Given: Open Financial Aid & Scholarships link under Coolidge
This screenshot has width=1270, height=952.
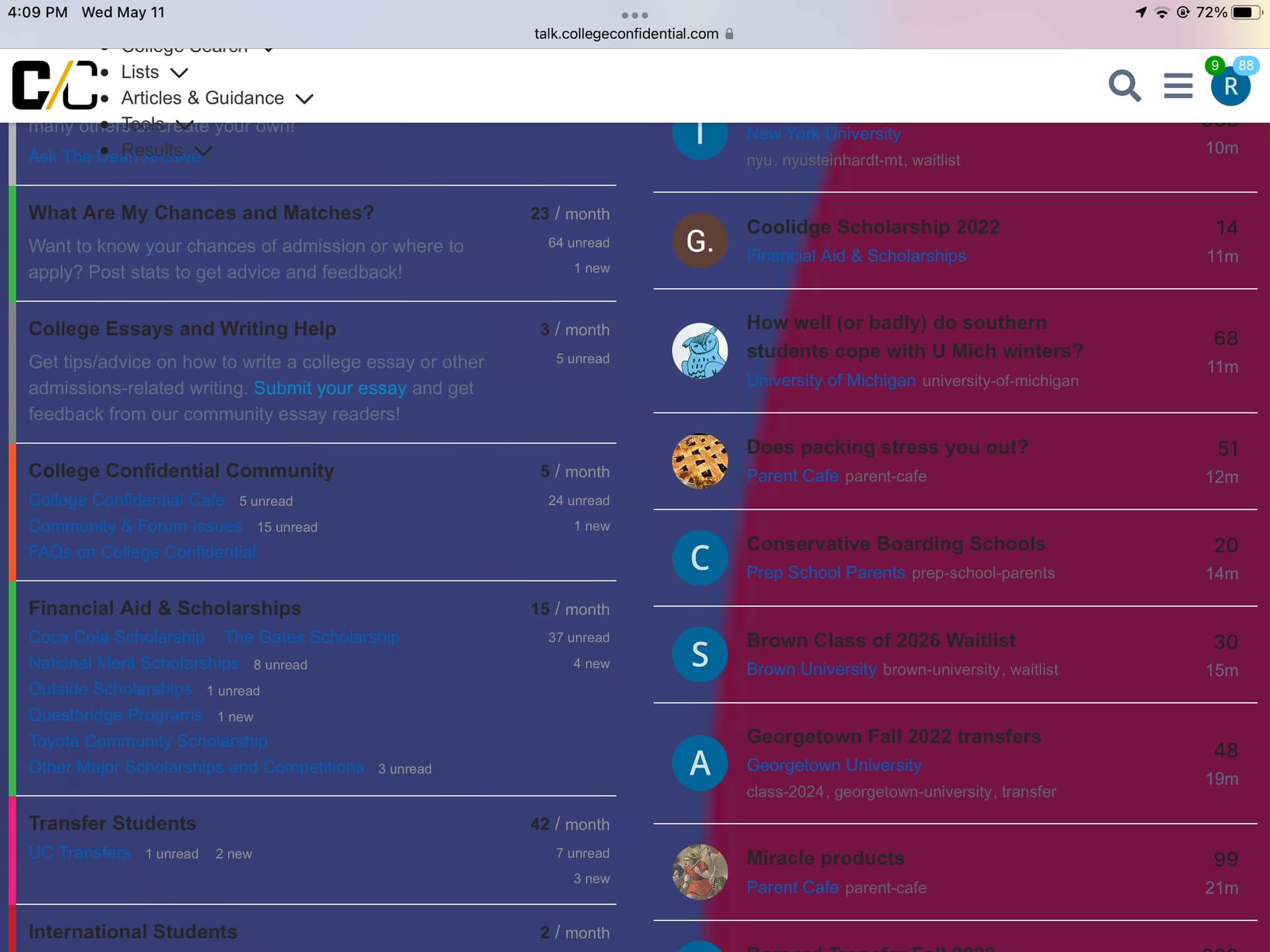Looking at the screenshot, I should (857, 256).
